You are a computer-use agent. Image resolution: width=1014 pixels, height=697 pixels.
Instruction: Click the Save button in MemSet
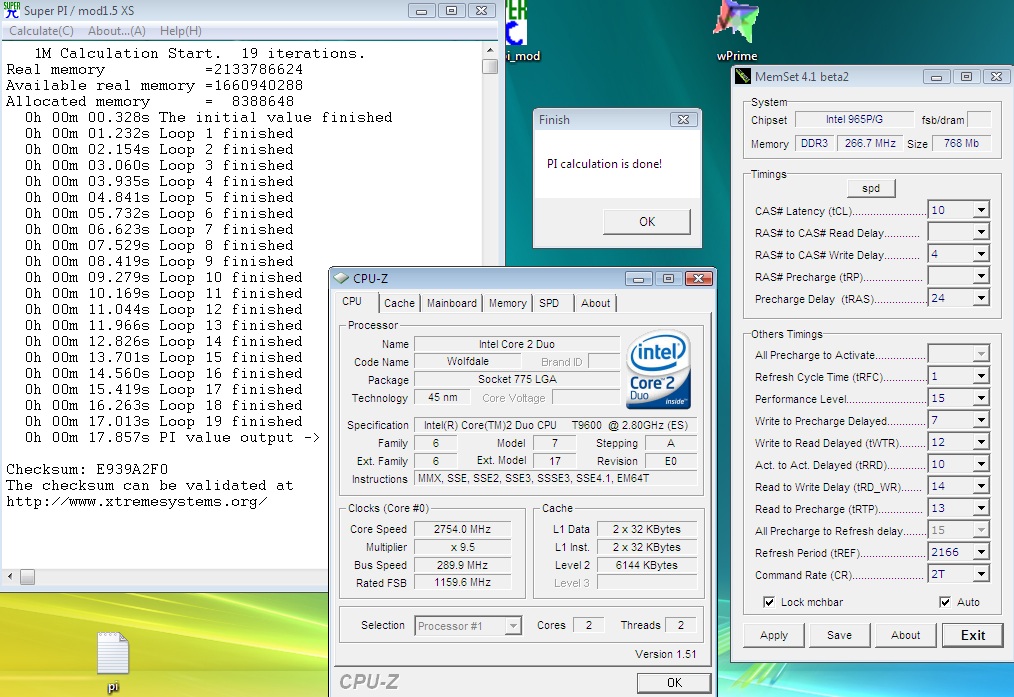point(839,635)
